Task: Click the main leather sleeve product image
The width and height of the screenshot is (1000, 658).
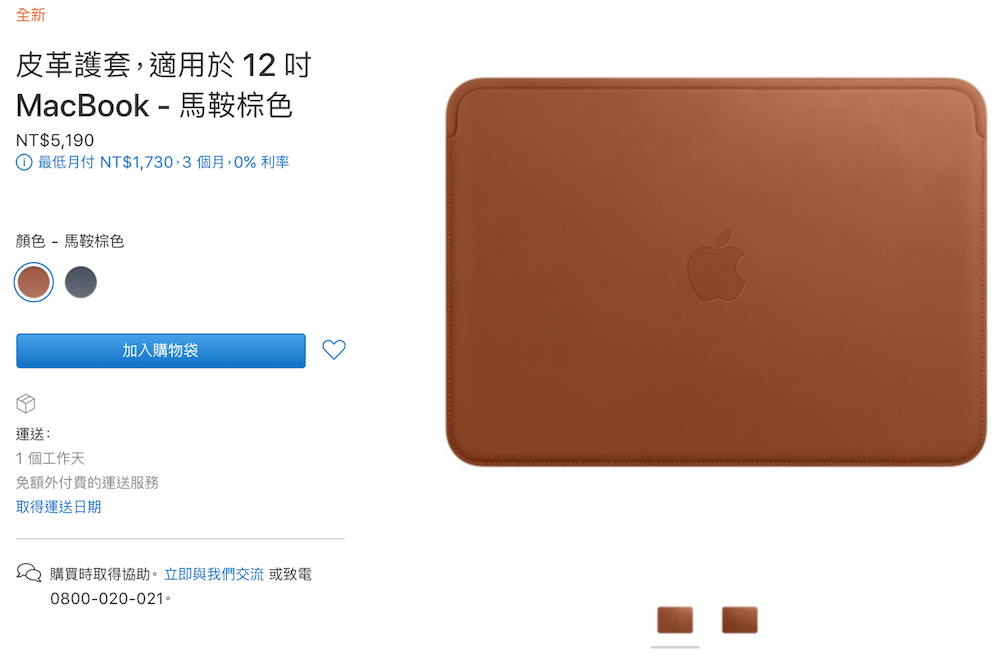Action: pyautogui.click(x=716, y=272)
